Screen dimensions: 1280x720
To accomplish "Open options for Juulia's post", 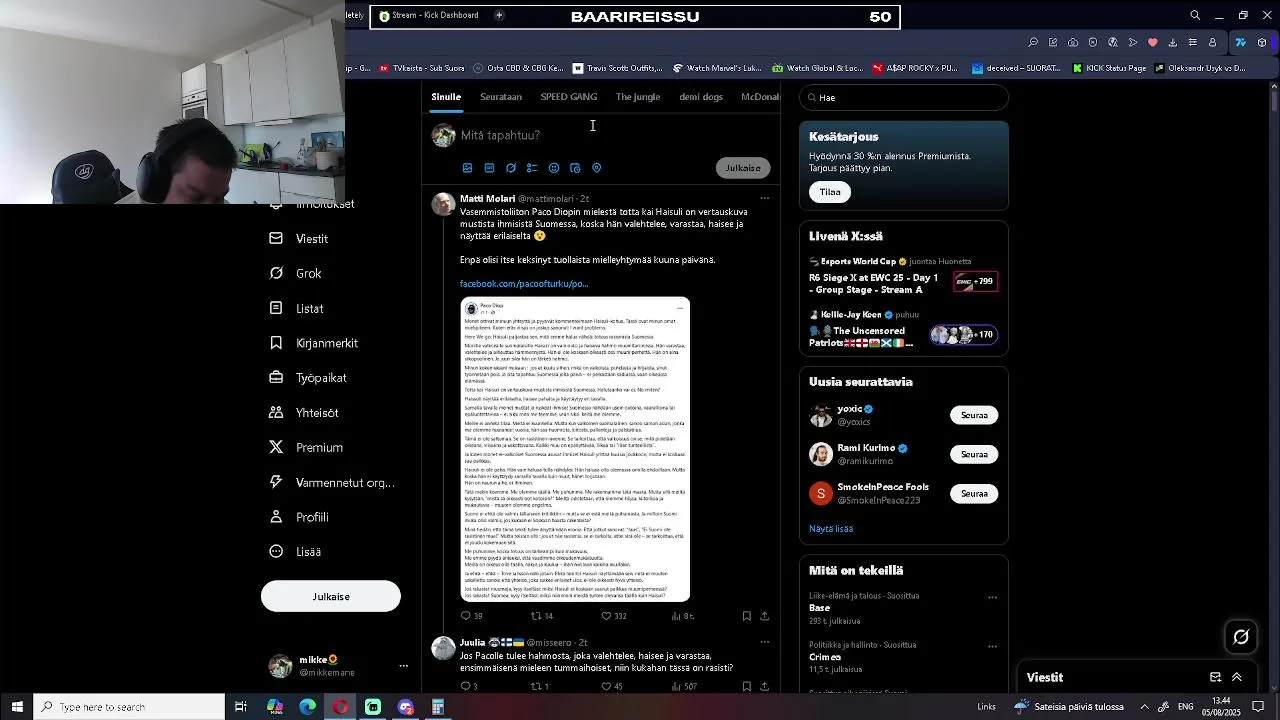I will (x=765, y=642).
